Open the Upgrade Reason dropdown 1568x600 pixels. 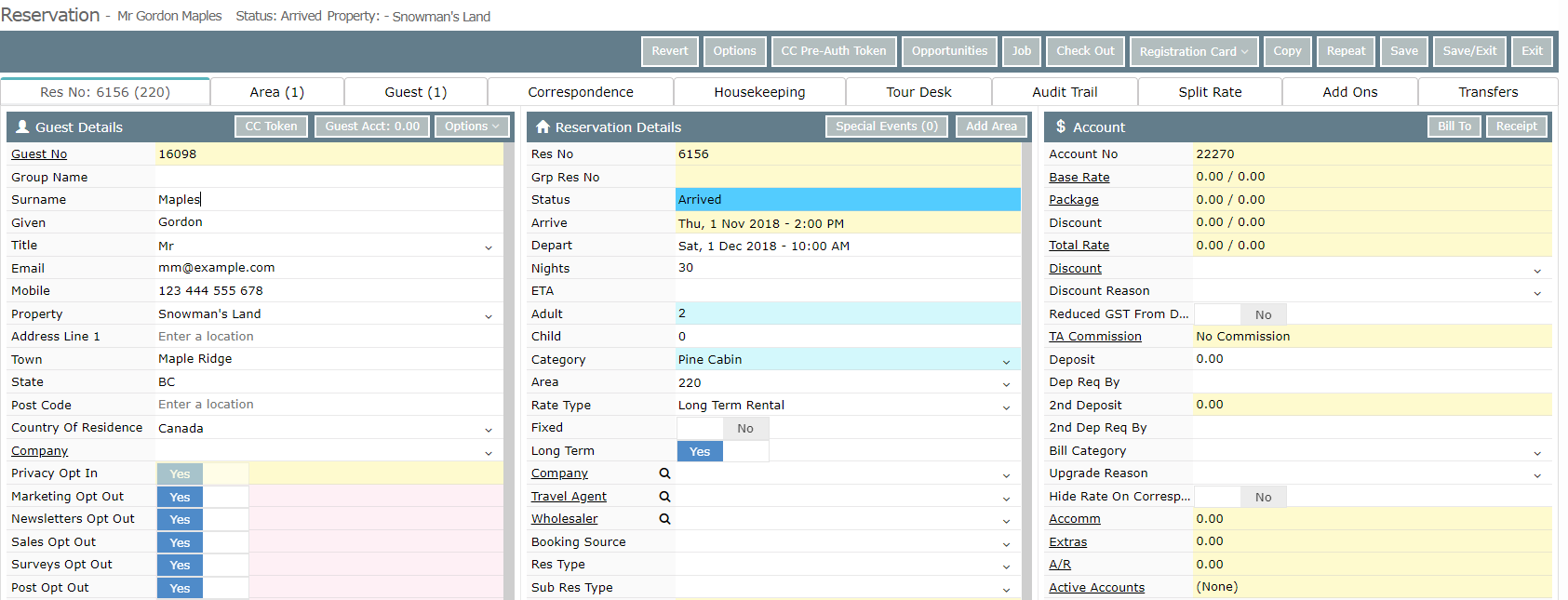click(x=1537, y=474)
